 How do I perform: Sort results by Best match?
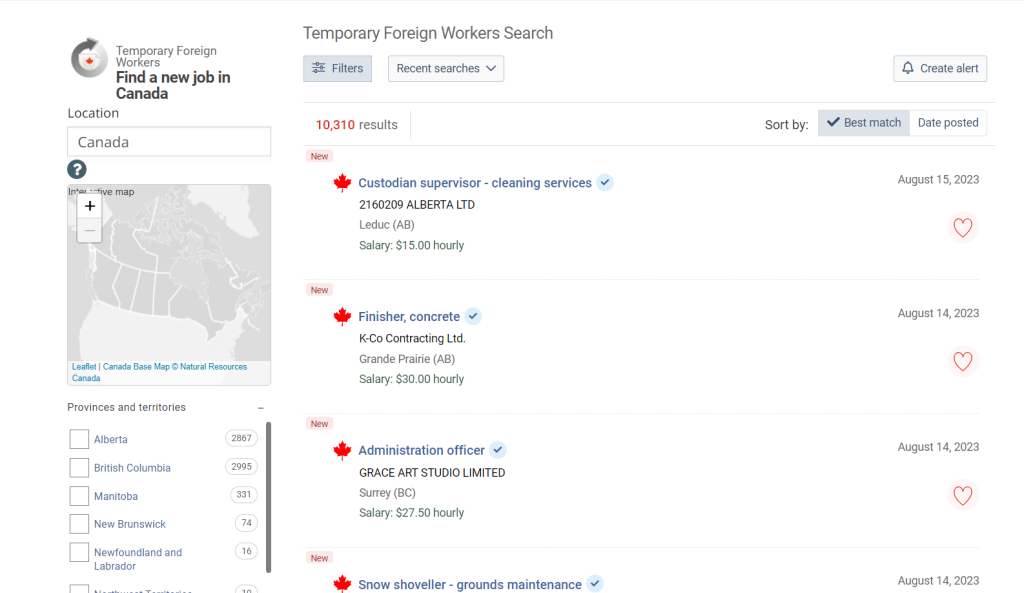point(863,123)
